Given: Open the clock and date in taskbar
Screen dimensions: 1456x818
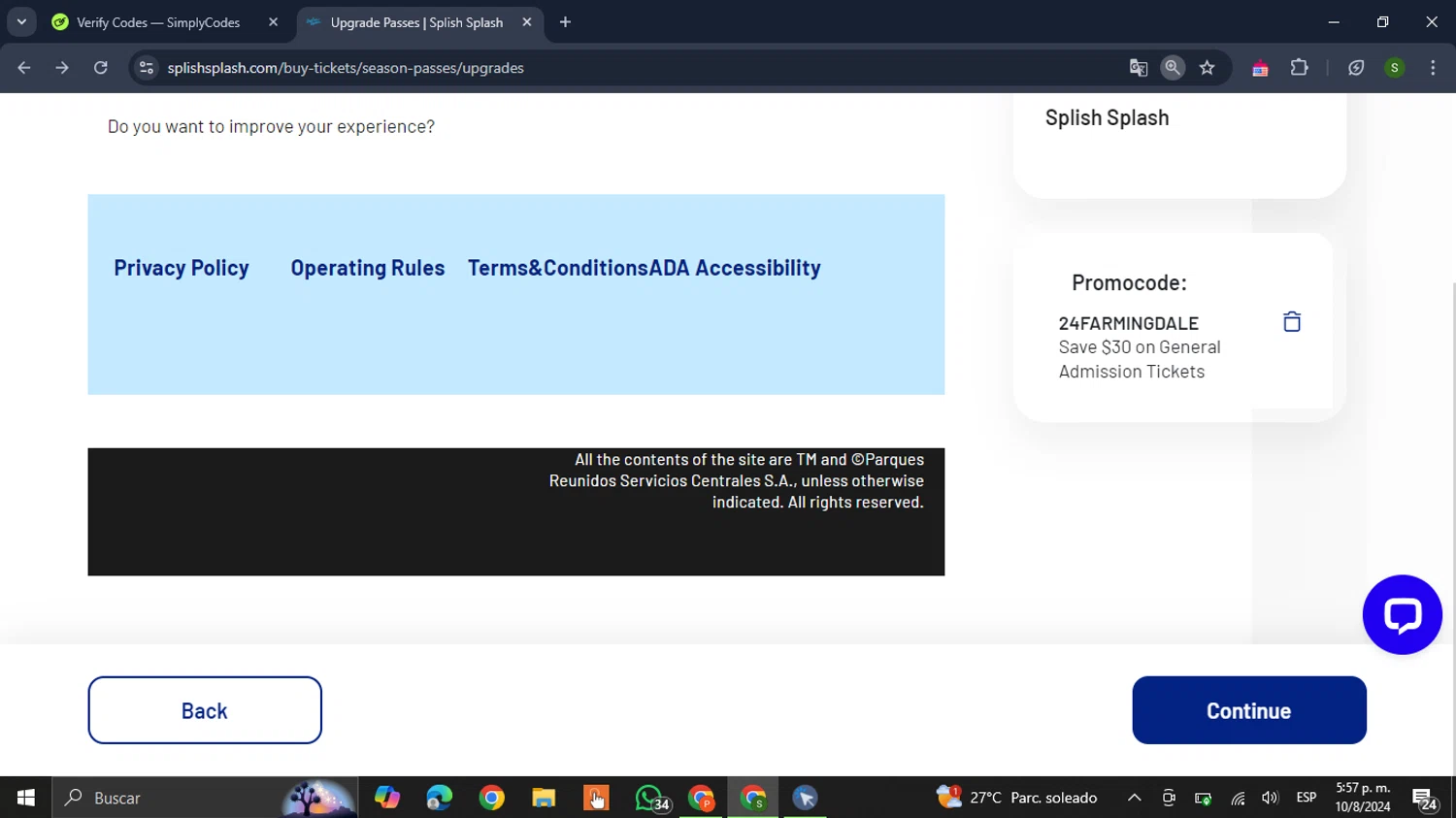Looking at the screenshot, I should (1363, 798).
